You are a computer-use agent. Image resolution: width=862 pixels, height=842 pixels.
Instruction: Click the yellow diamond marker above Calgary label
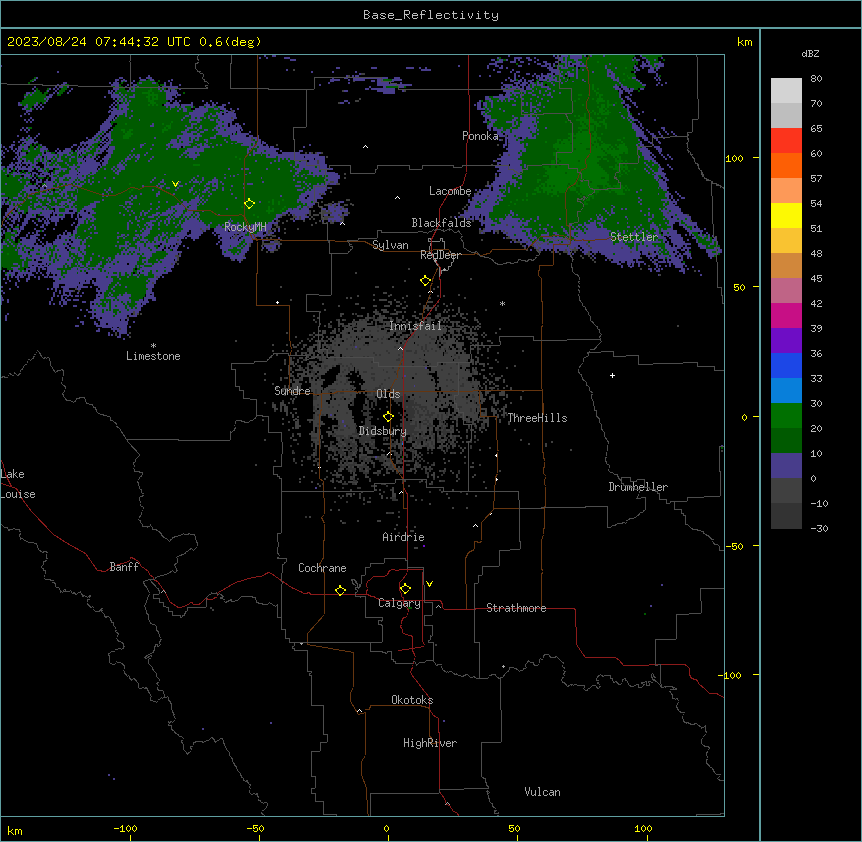tap(405, 589)
